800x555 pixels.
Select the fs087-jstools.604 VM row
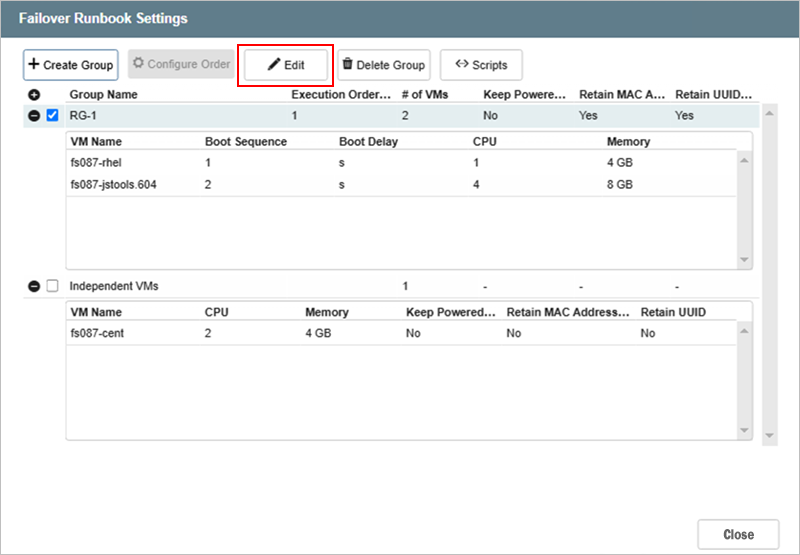tap(117, 185)
